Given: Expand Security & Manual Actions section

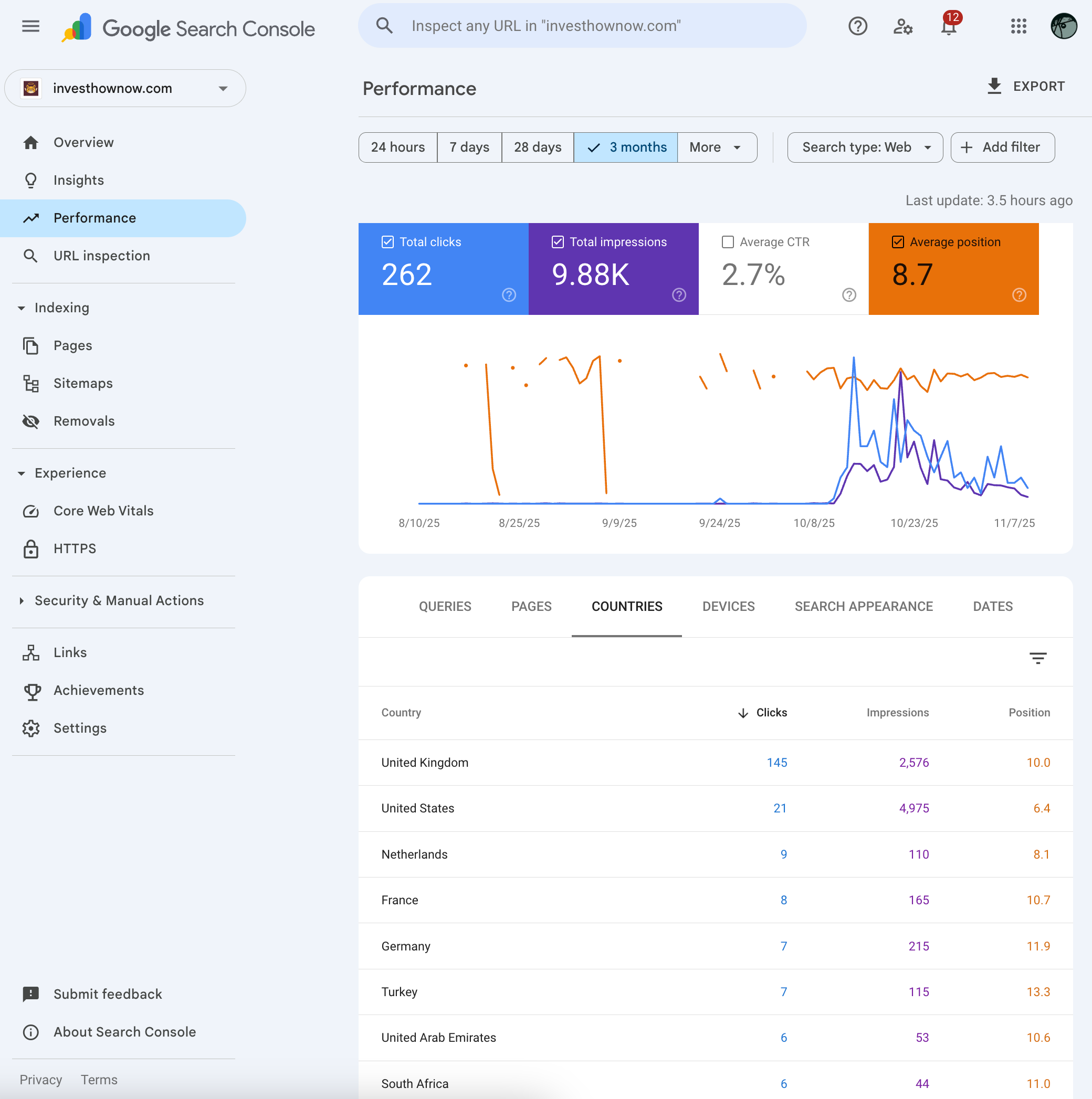Looking at the screenshot, I should pyautogui.click(x=119, y=601).
